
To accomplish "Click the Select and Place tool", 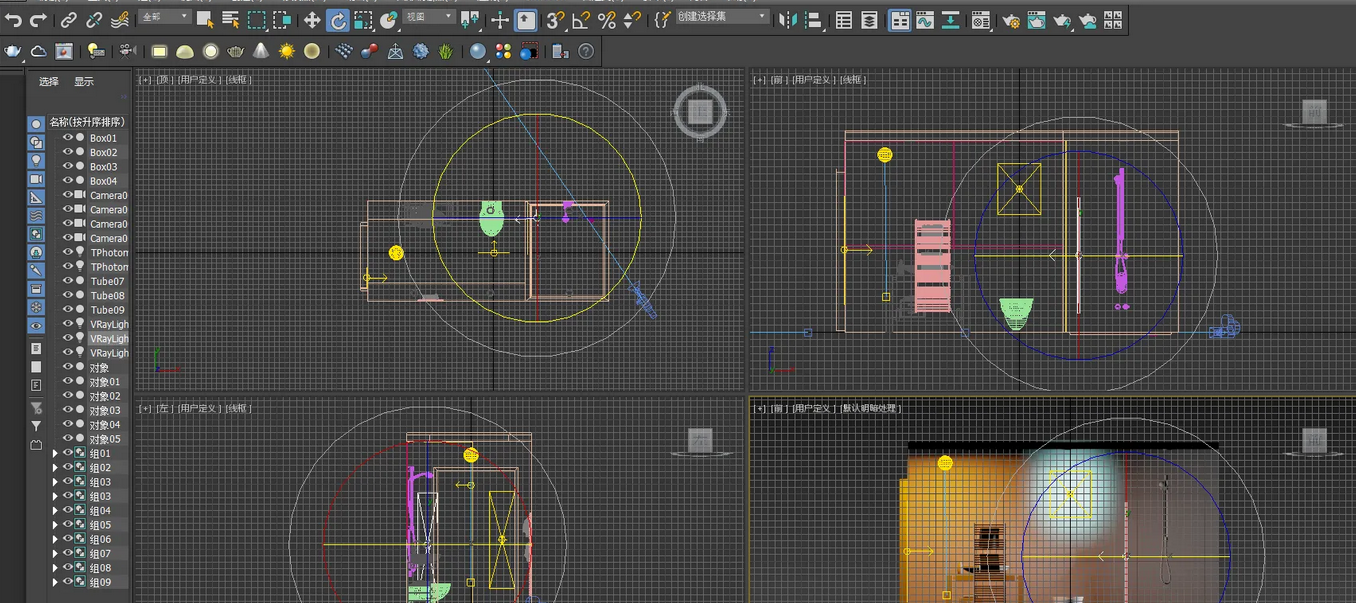I will point(390,19).
